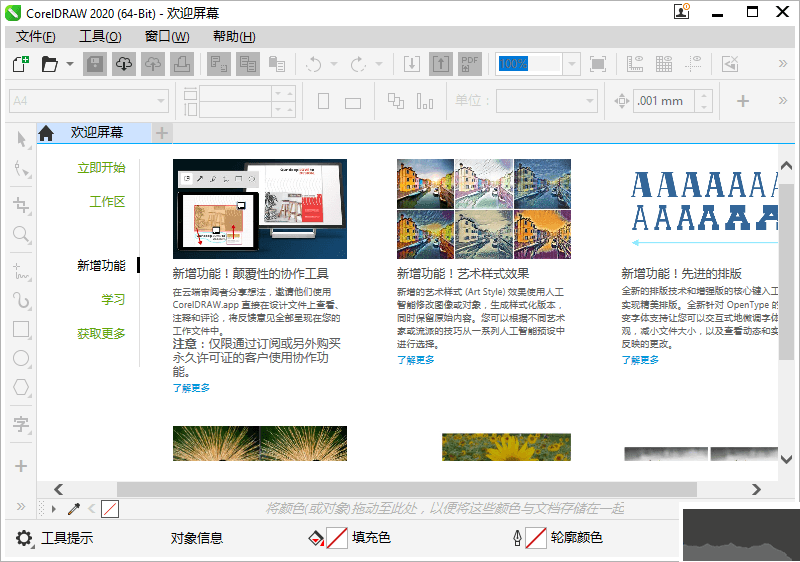The height and width of the screenshot is (562, 800).
Task: Click the Home icon on welcome tab
Action: [46, 133]
